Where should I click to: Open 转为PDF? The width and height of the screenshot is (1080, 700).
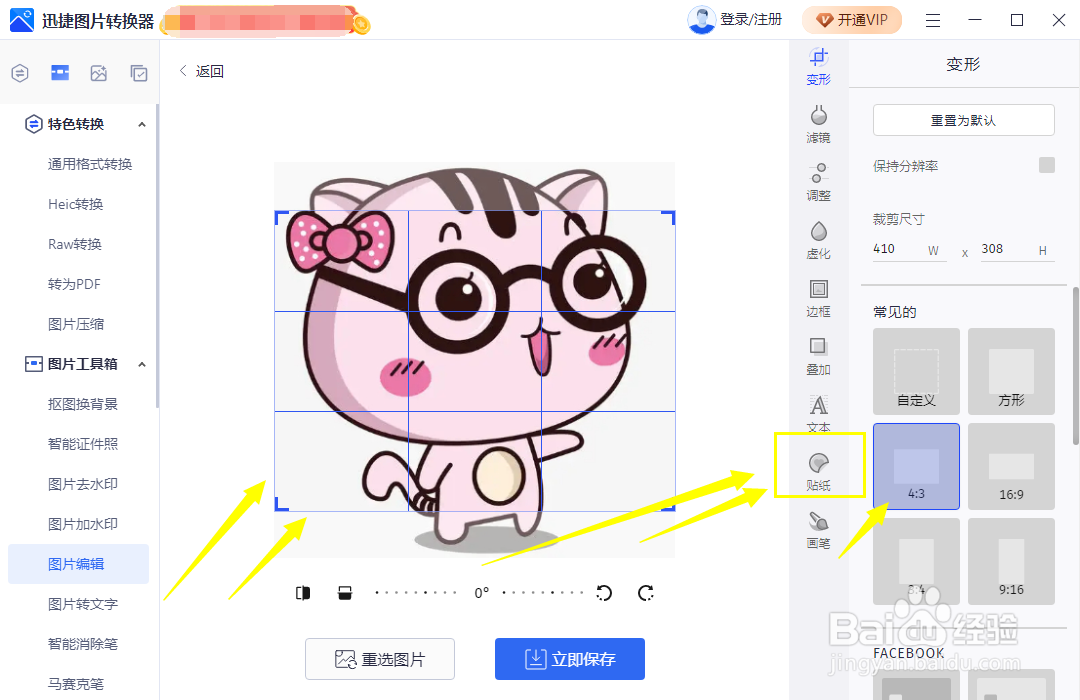tap(74, 284)
